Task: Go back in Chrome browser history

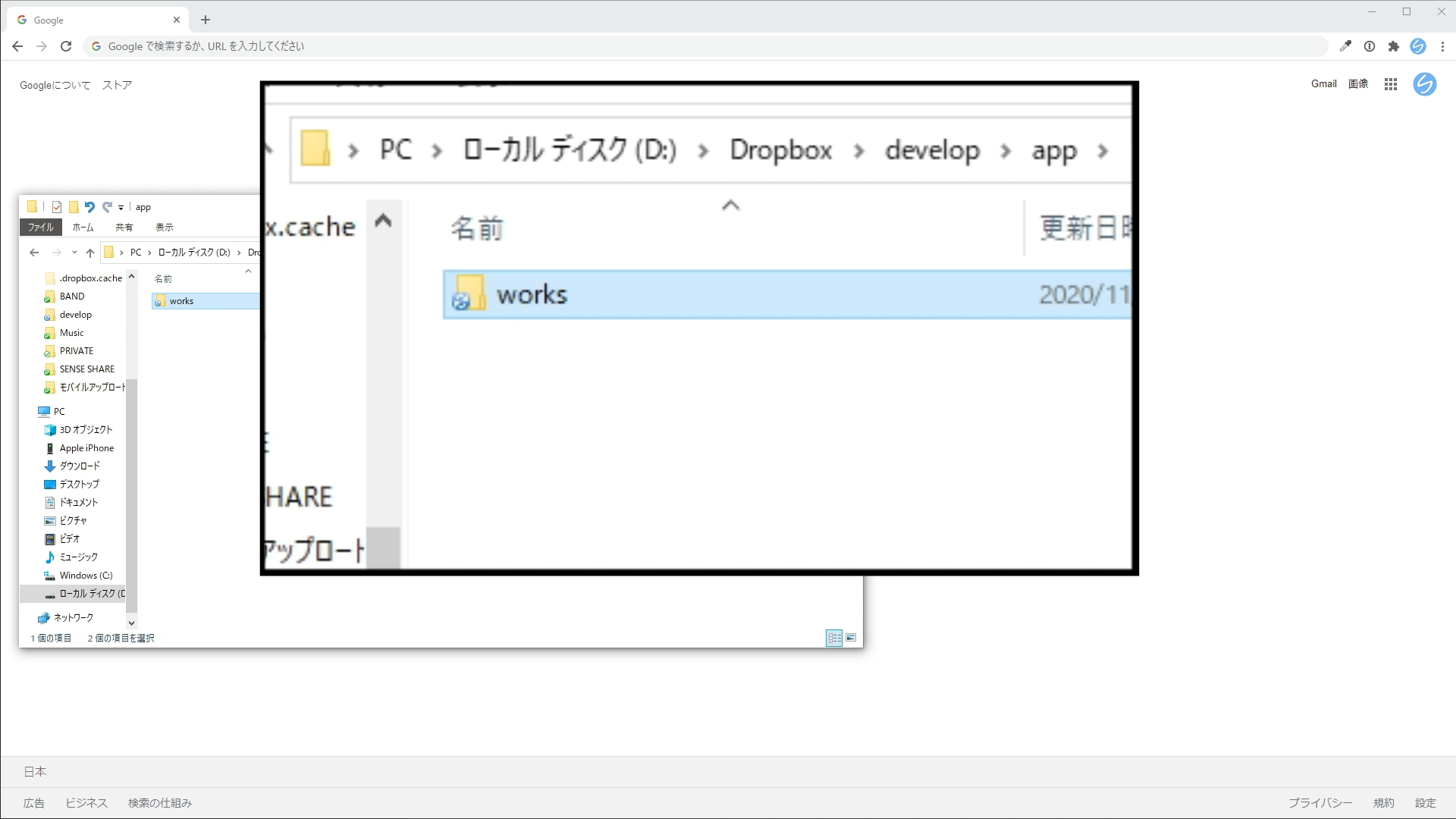Action: pyautogui.click(x=17, y=46)
